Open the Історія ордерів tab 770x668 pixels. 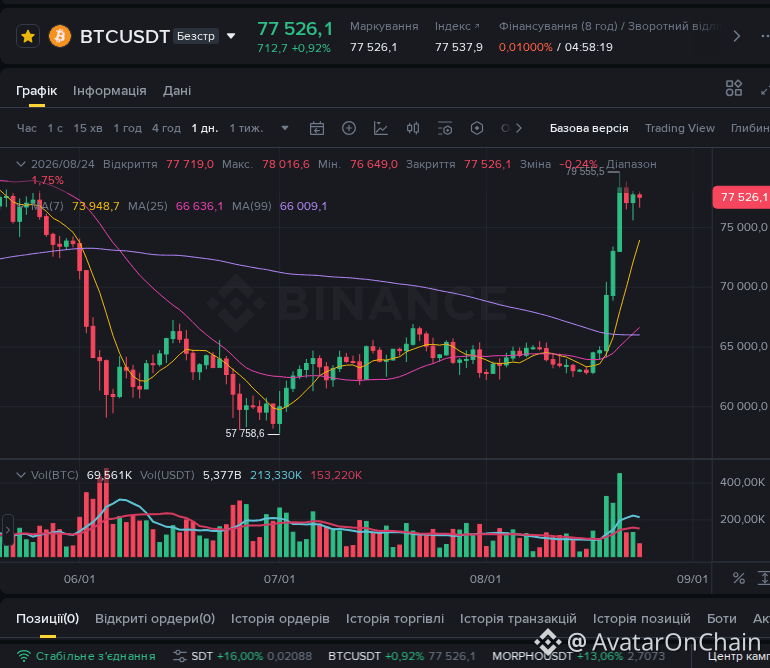[x=280, y=618]
